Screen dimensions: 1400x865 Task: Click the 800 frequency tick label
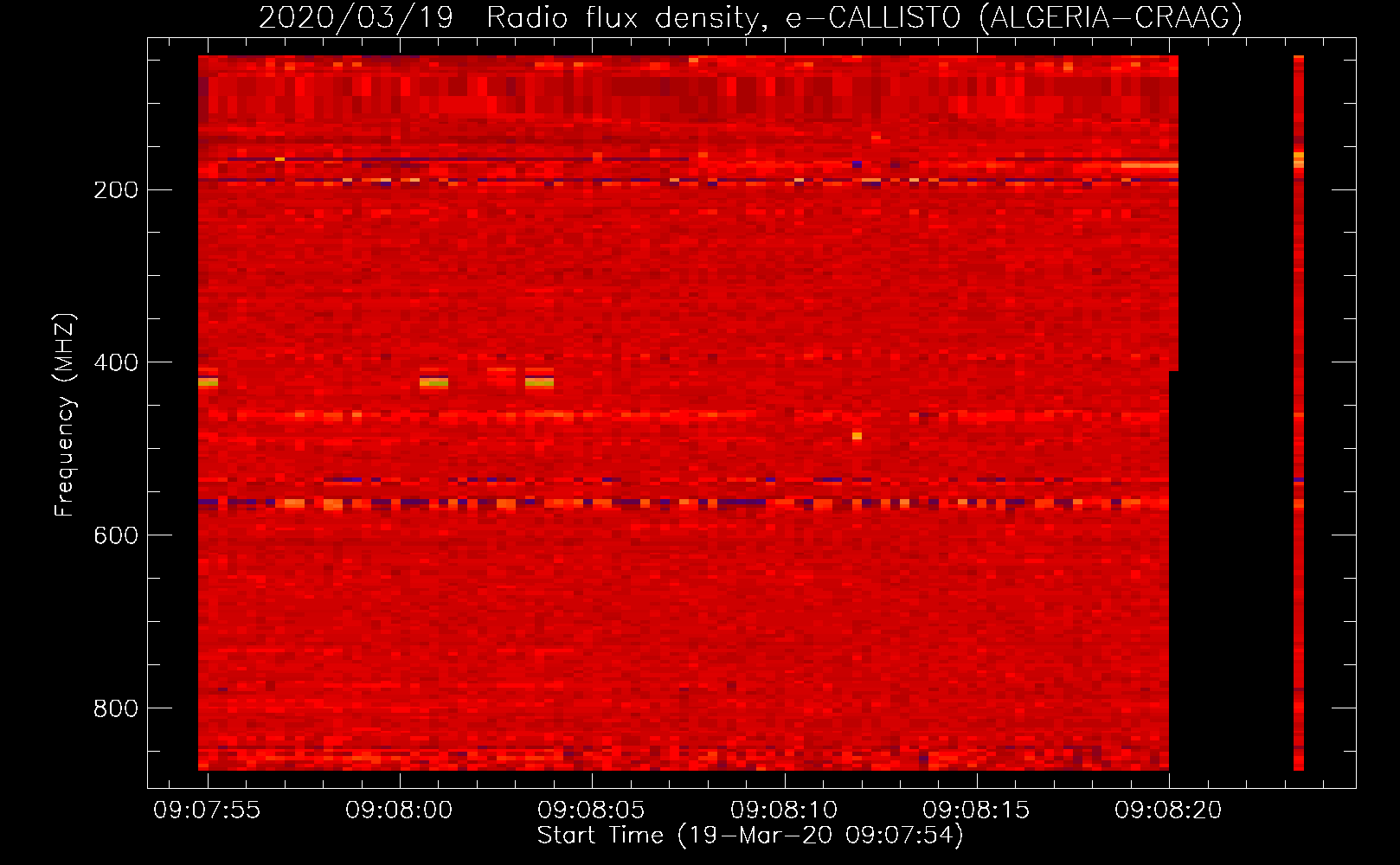(x=116, y=708)
